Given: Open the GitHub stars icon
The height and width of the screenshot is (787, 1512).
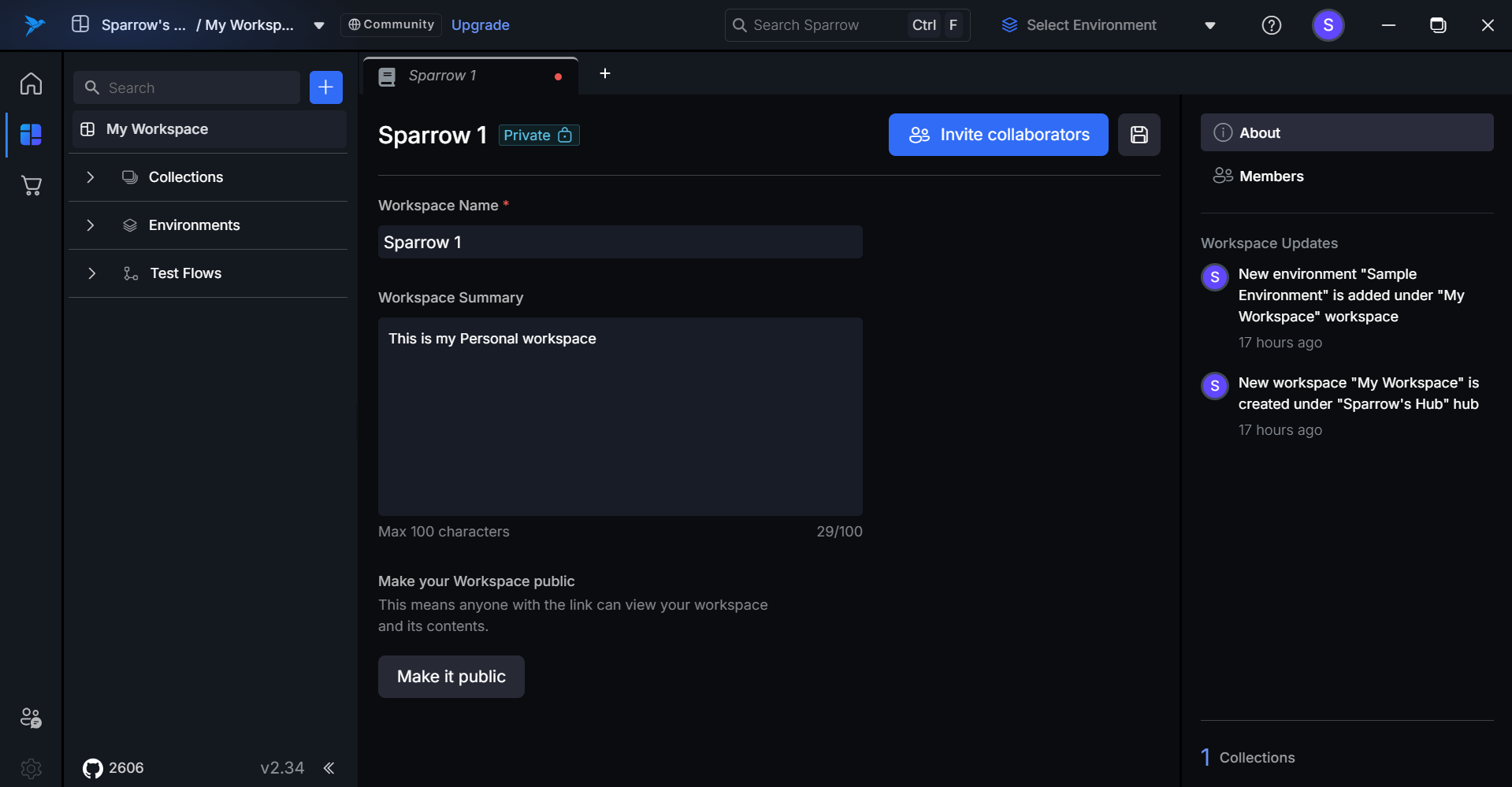Looking at the screenshot, I should 93,768.
